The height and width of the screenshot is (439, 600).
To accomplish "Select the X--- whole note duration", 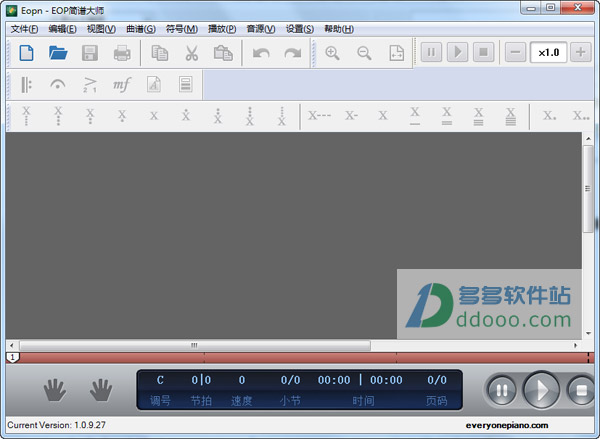I will tap(320, 115).
